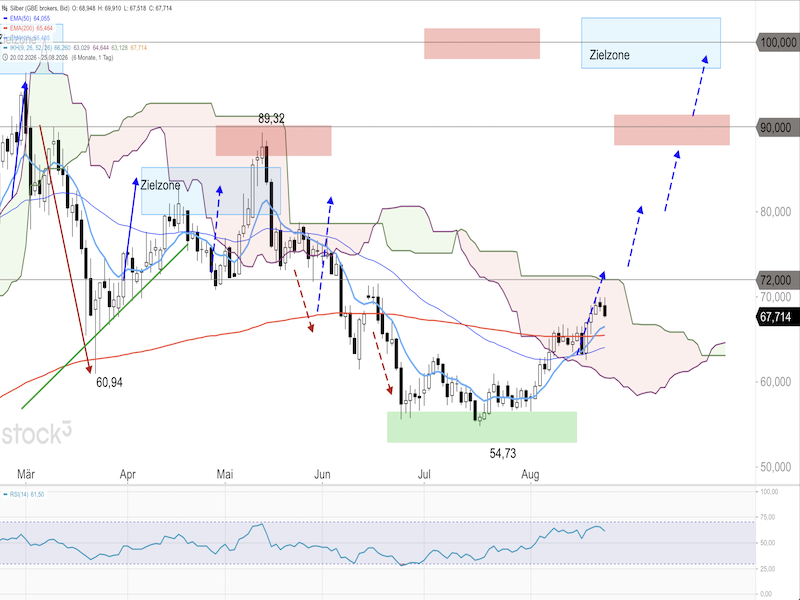The width and height of the screenshot is (800, 600).
Task: Click the red EMA(200) legend marker
Action: (5, 28)
